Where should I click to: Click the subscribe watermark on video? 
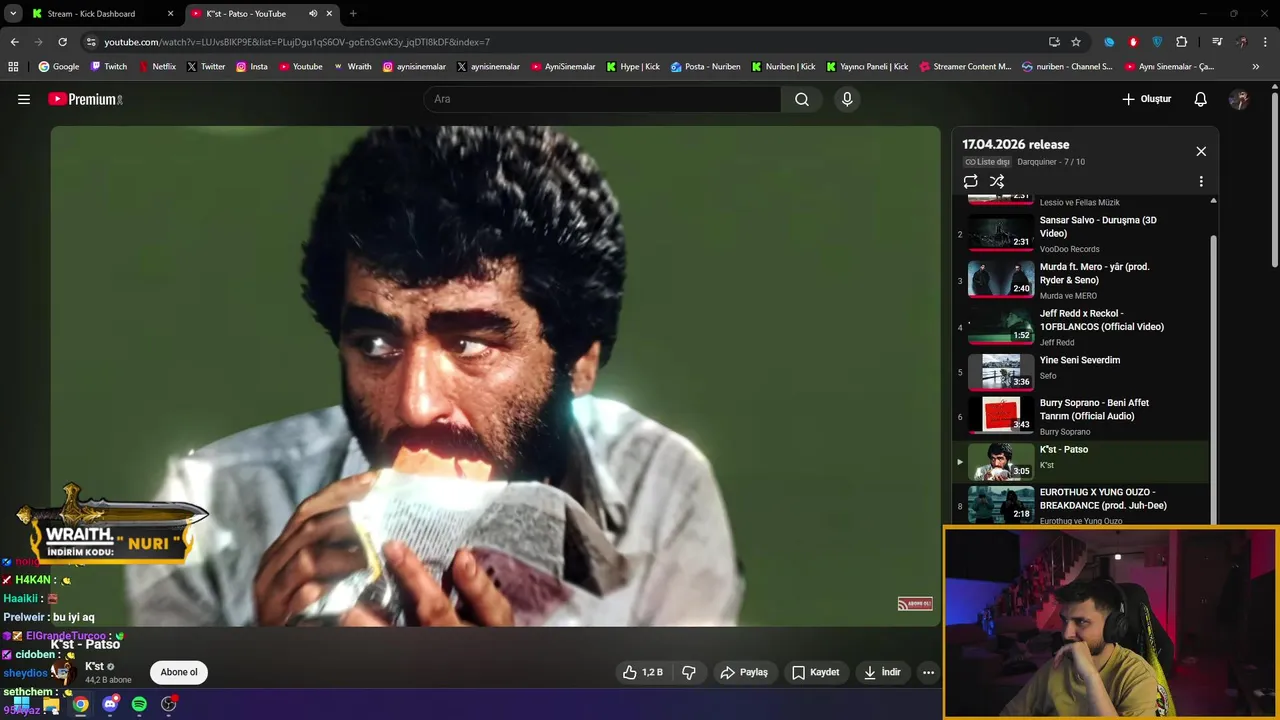coord(915,604)
